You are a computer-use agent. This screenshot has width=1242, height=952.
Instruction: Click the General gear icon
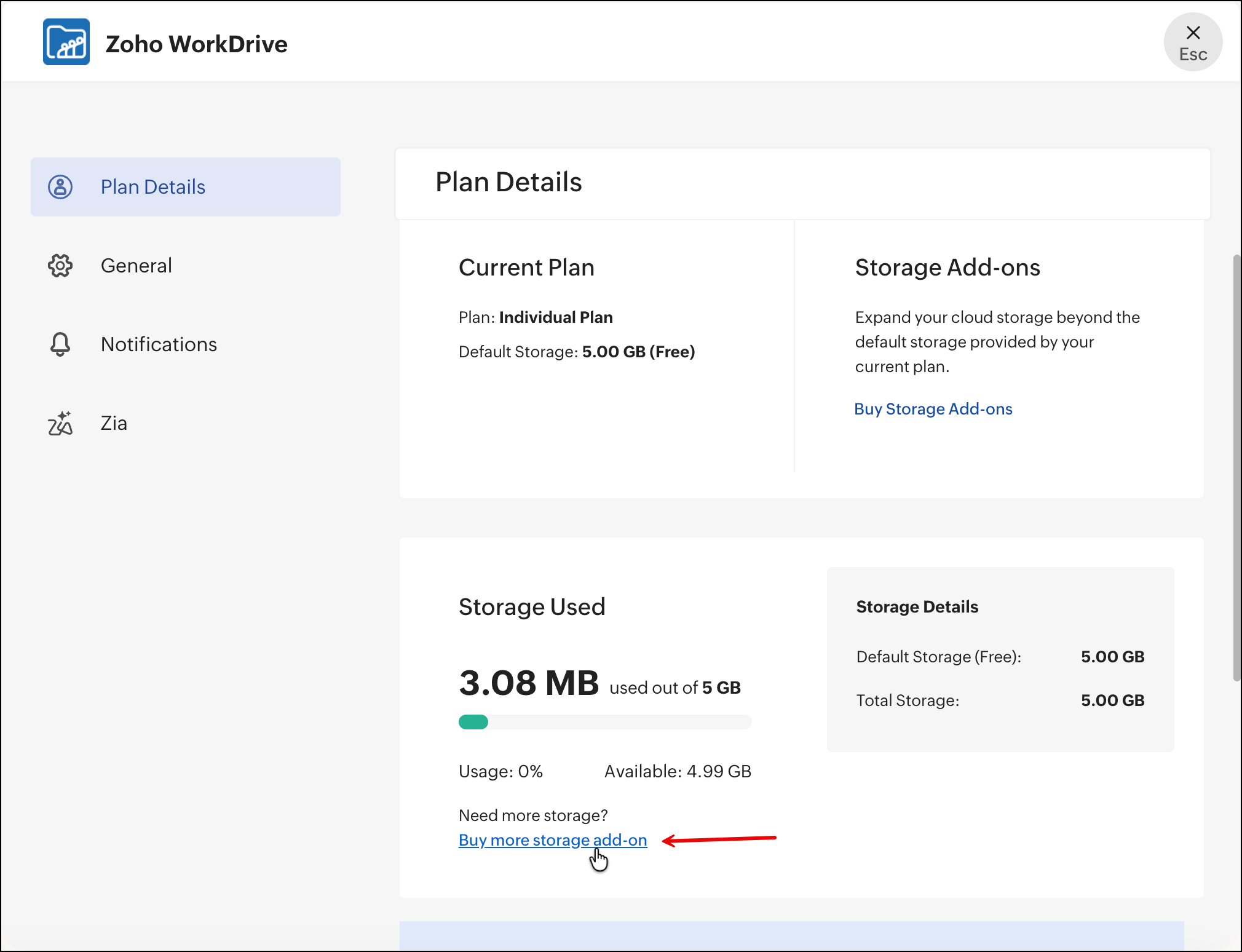pos(60,266)
